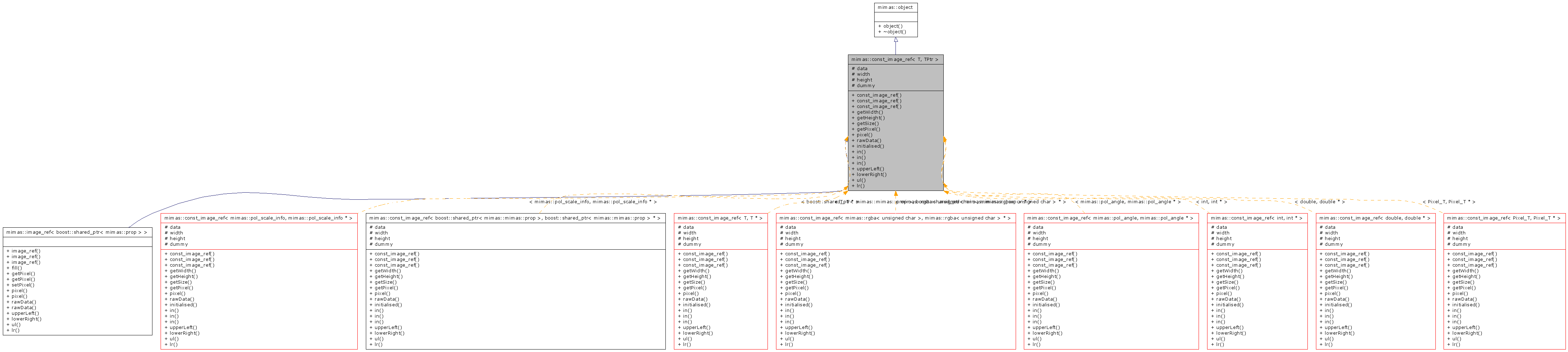Click rawData() in the grey const_image_ref box
The height and width of the screenshot is (352, 1568).
(x=869, y=141)
